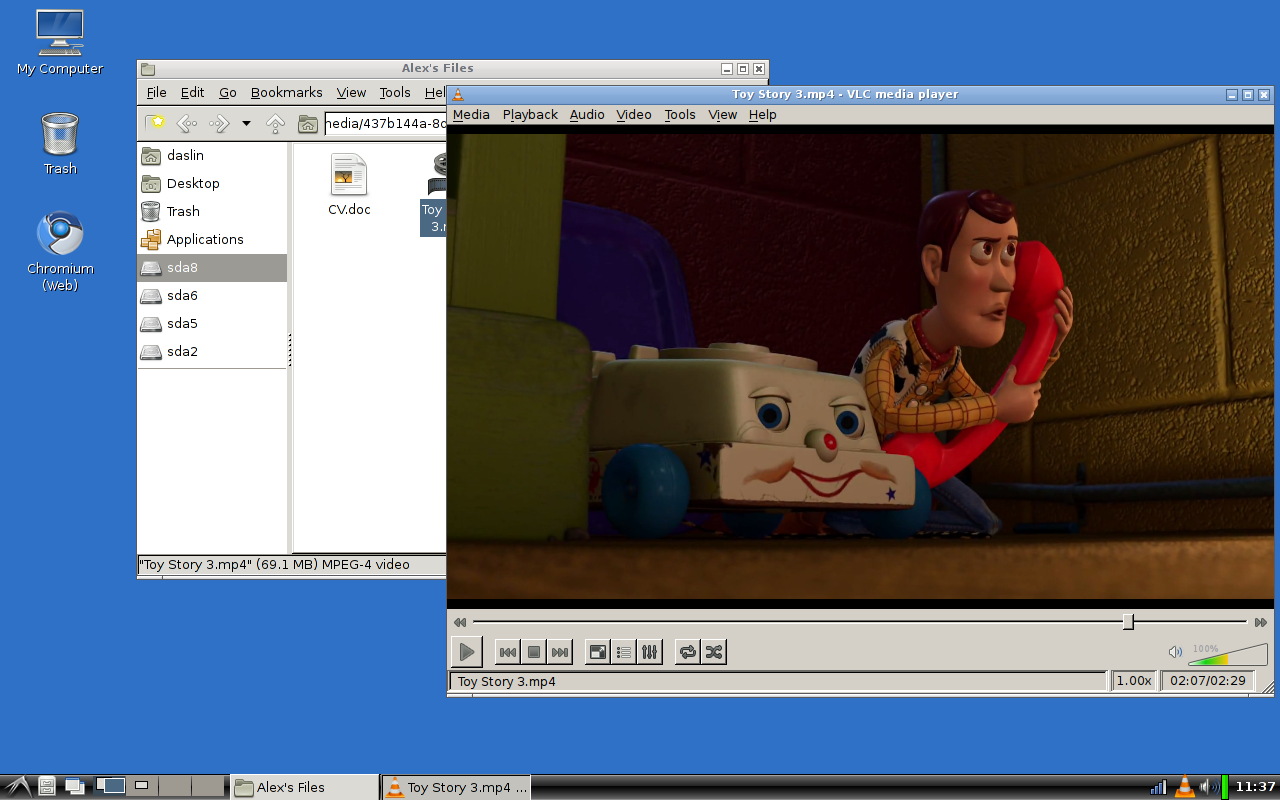1280x800 pixels.
Task: Select sda6 drive in sidebar
Action: pyautogui.click(x=212, y=295)
